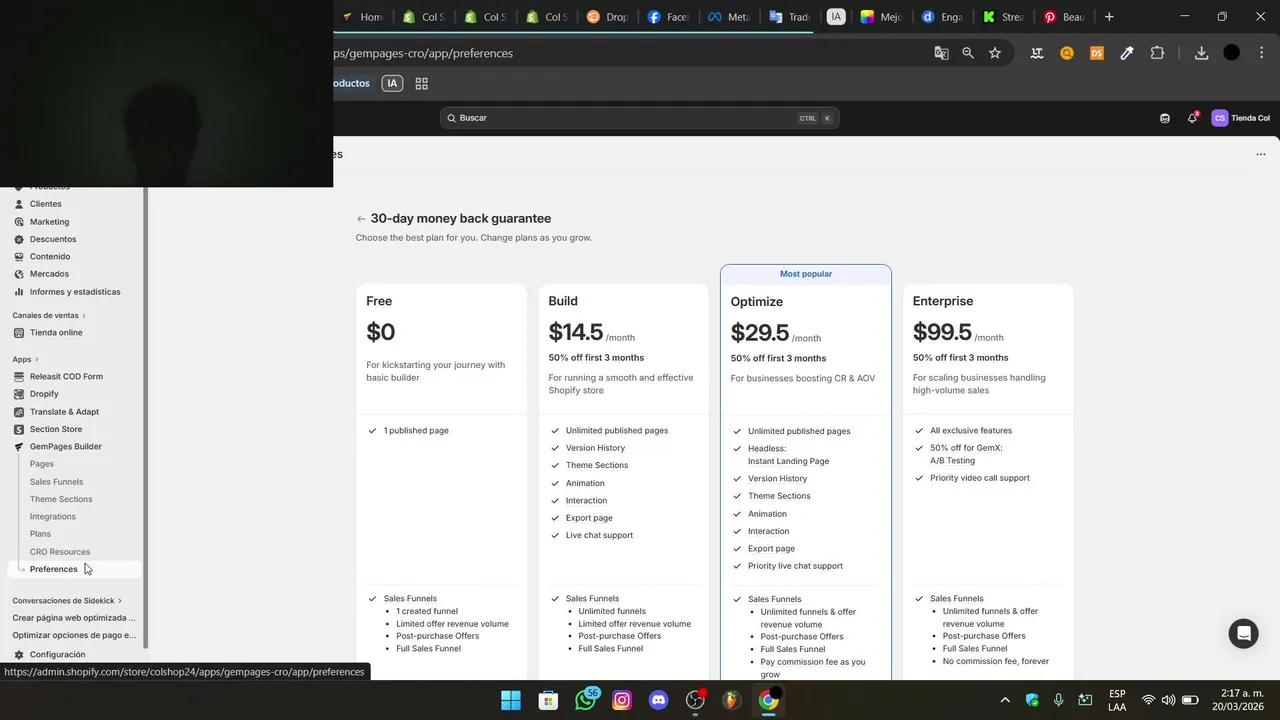Click the ESP LAA language indicator
The height and width of the screenshot is (720, 1280).
tap(1117, 700)
